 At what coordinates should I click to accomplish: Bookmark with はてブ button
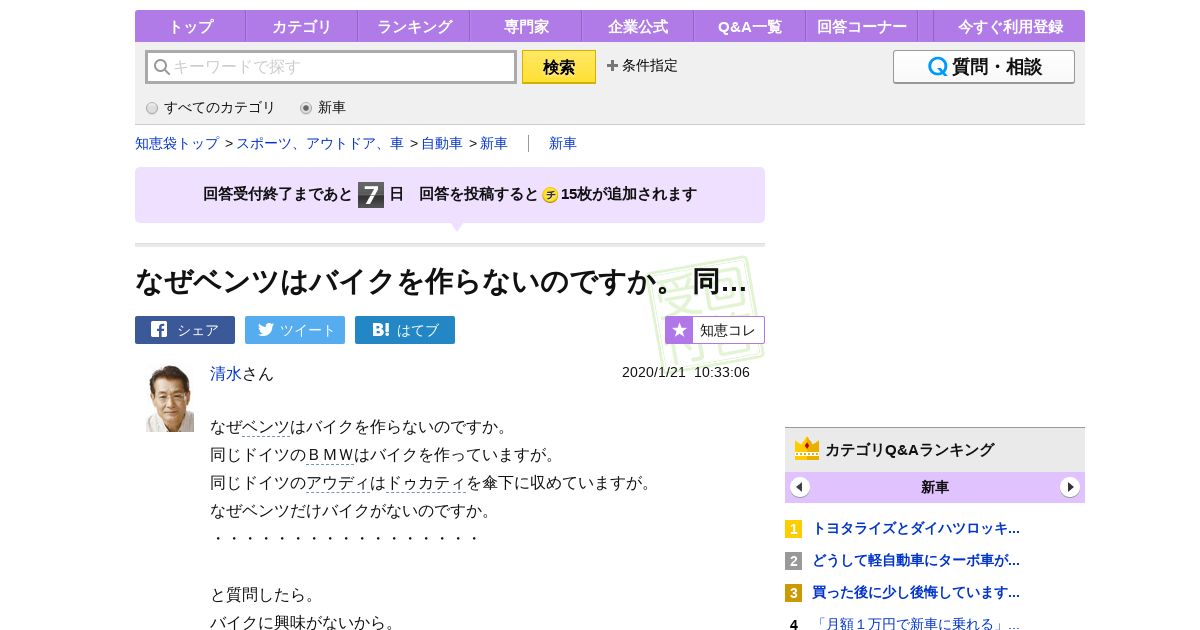pos(405,330)
